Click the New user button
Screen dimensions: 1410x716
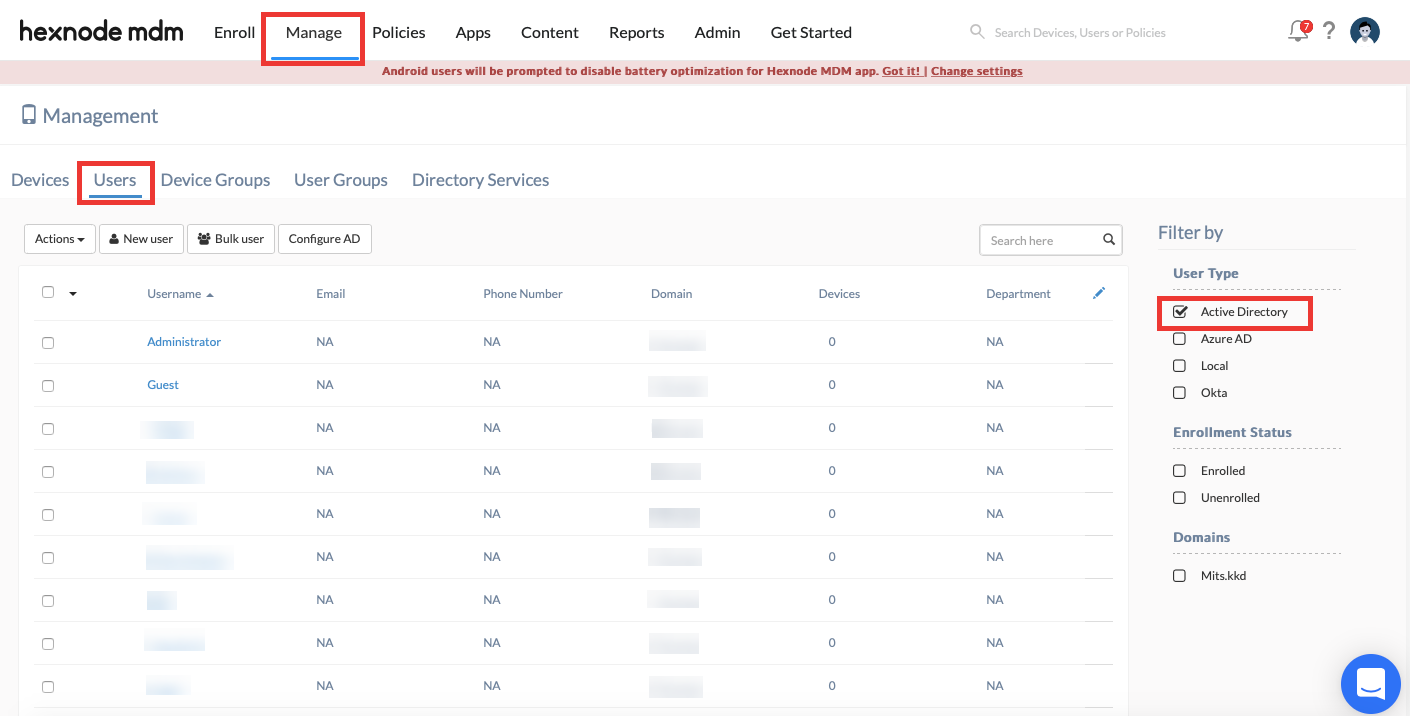pos(141,239)
